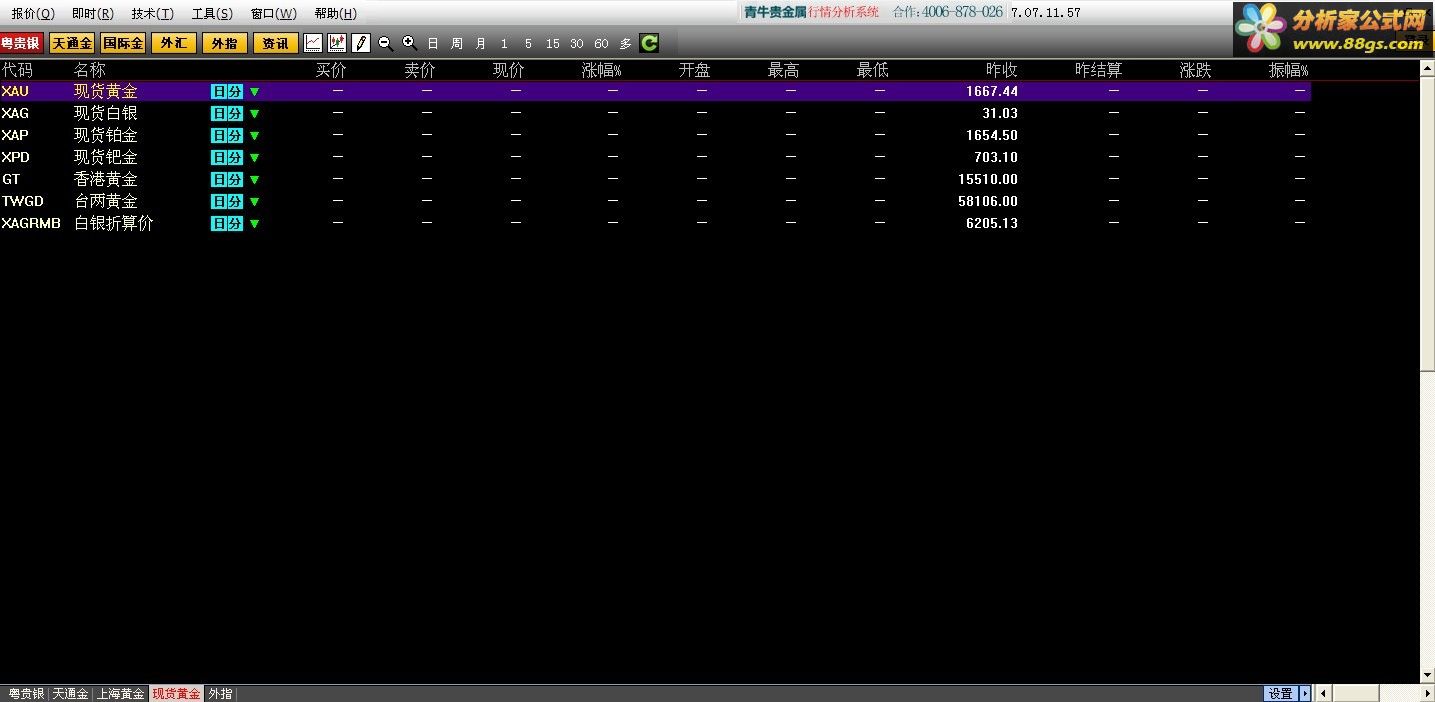This screenshot has height=702, width=1435.
Task: Switch to weekly (周) period
Action: [x=457, y=44]
